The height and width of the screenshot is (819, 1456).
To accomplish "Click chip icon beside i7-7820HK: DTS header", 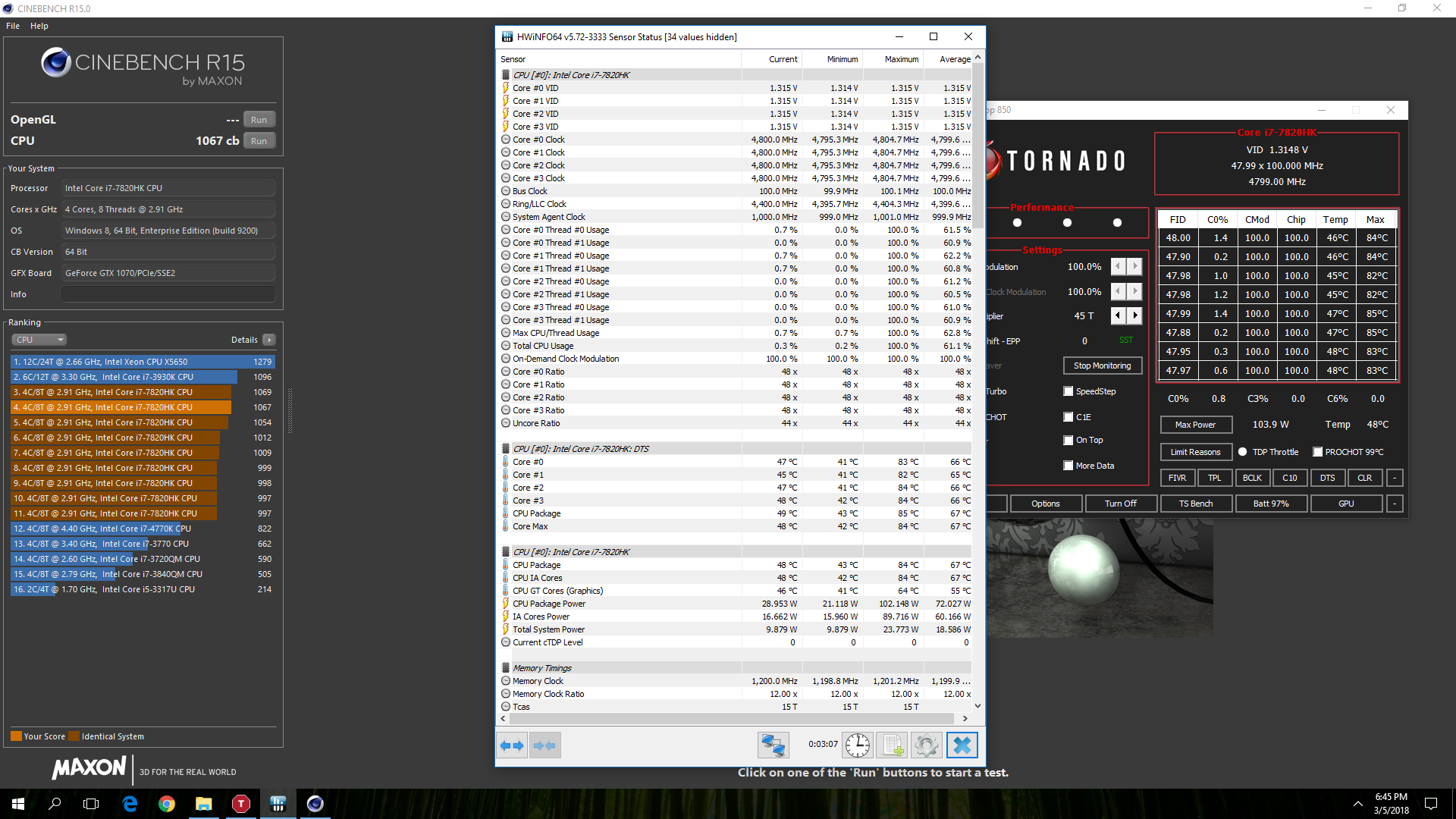I will pyautogui.click(x=506, y=449).
